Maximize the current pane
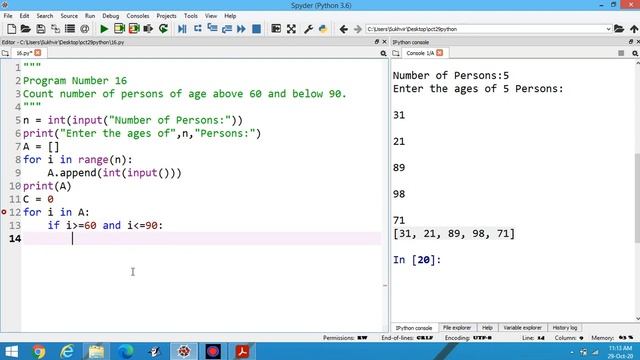Image resolution: width=640 pixels, height=360 pixels. tap(276, 29)
